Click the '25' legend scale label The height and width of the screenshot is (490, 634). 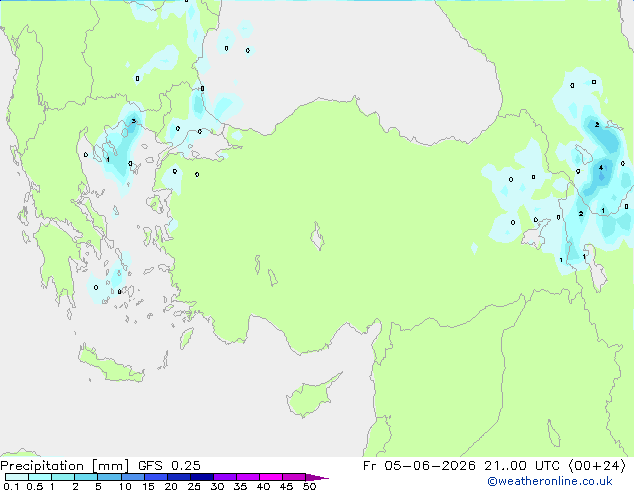[194, 486]
